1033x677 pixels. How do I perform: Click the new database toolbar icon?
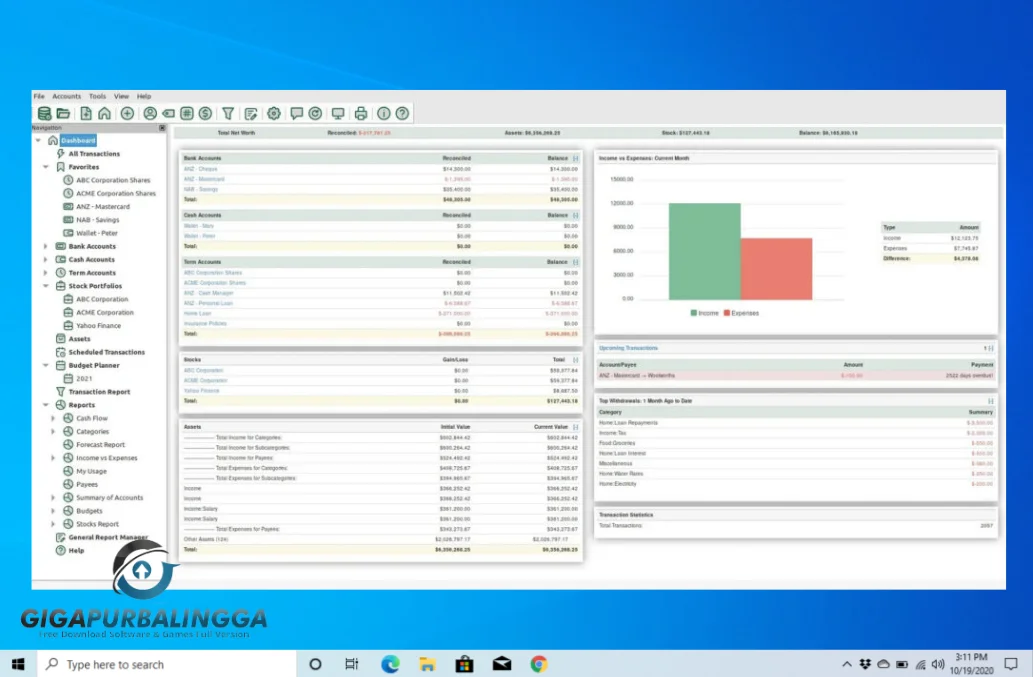[44, 114]
